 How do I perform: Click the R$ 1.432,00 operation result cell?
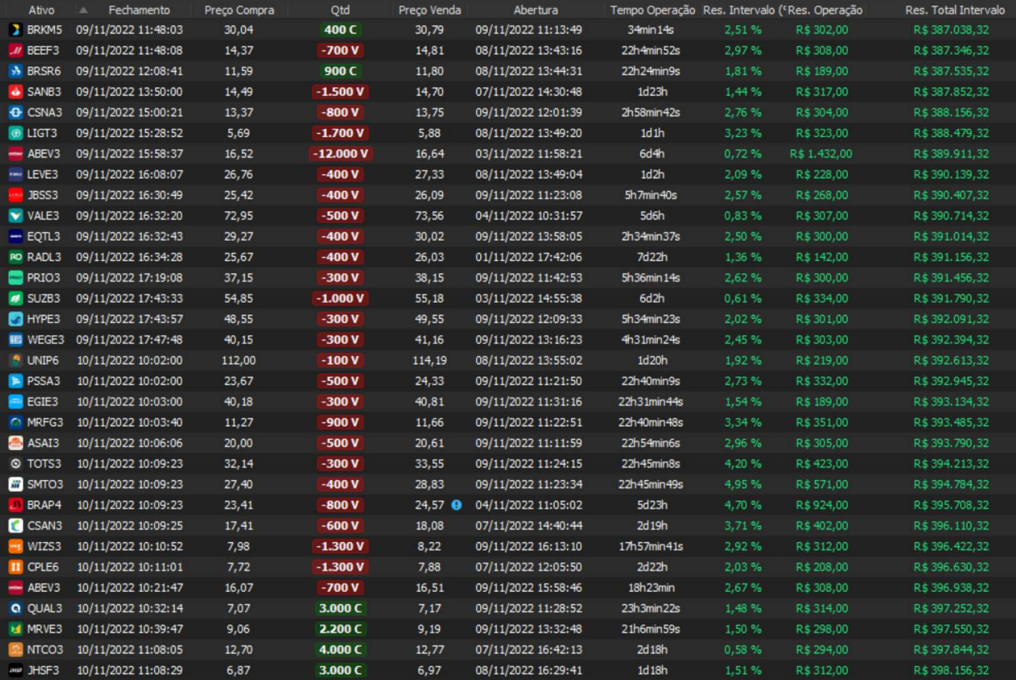820,154
